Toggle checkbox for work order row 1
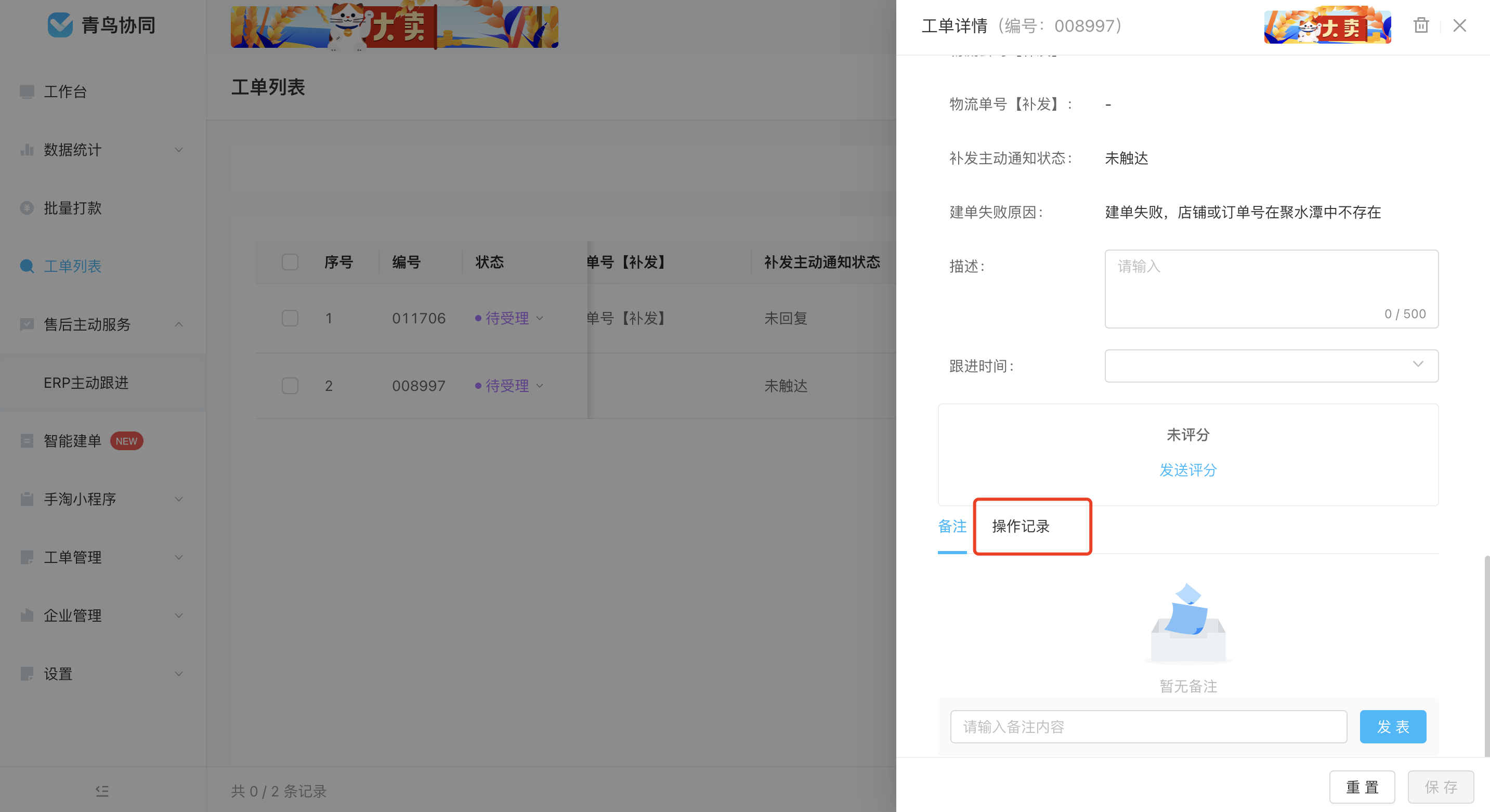1490x812 pixels. (289, 317)
